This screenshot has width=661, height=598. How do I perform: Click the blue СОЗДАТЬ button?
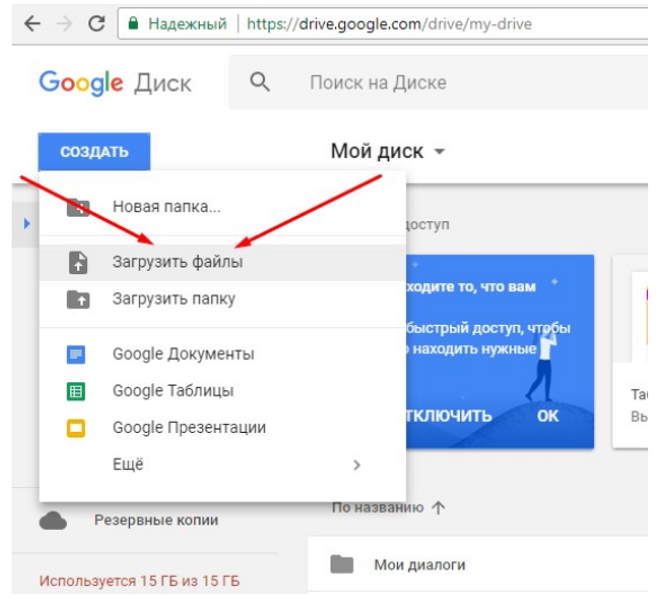coord(94,151)
